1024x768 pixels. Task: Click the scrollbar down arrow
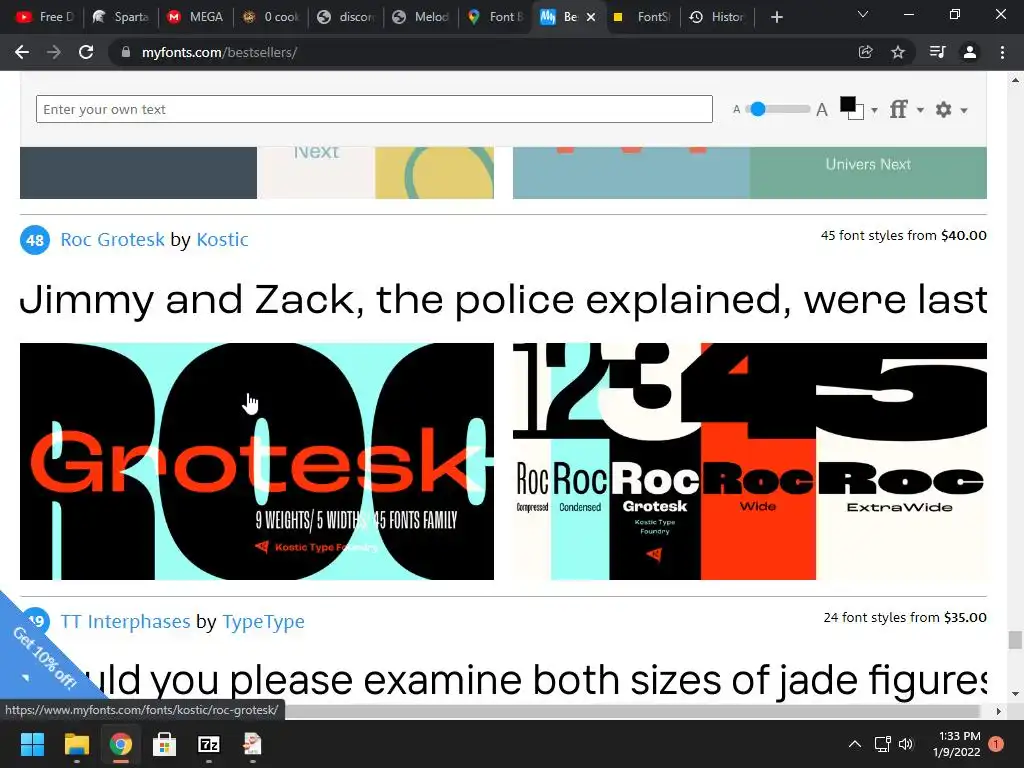[x=1015, y=694]
